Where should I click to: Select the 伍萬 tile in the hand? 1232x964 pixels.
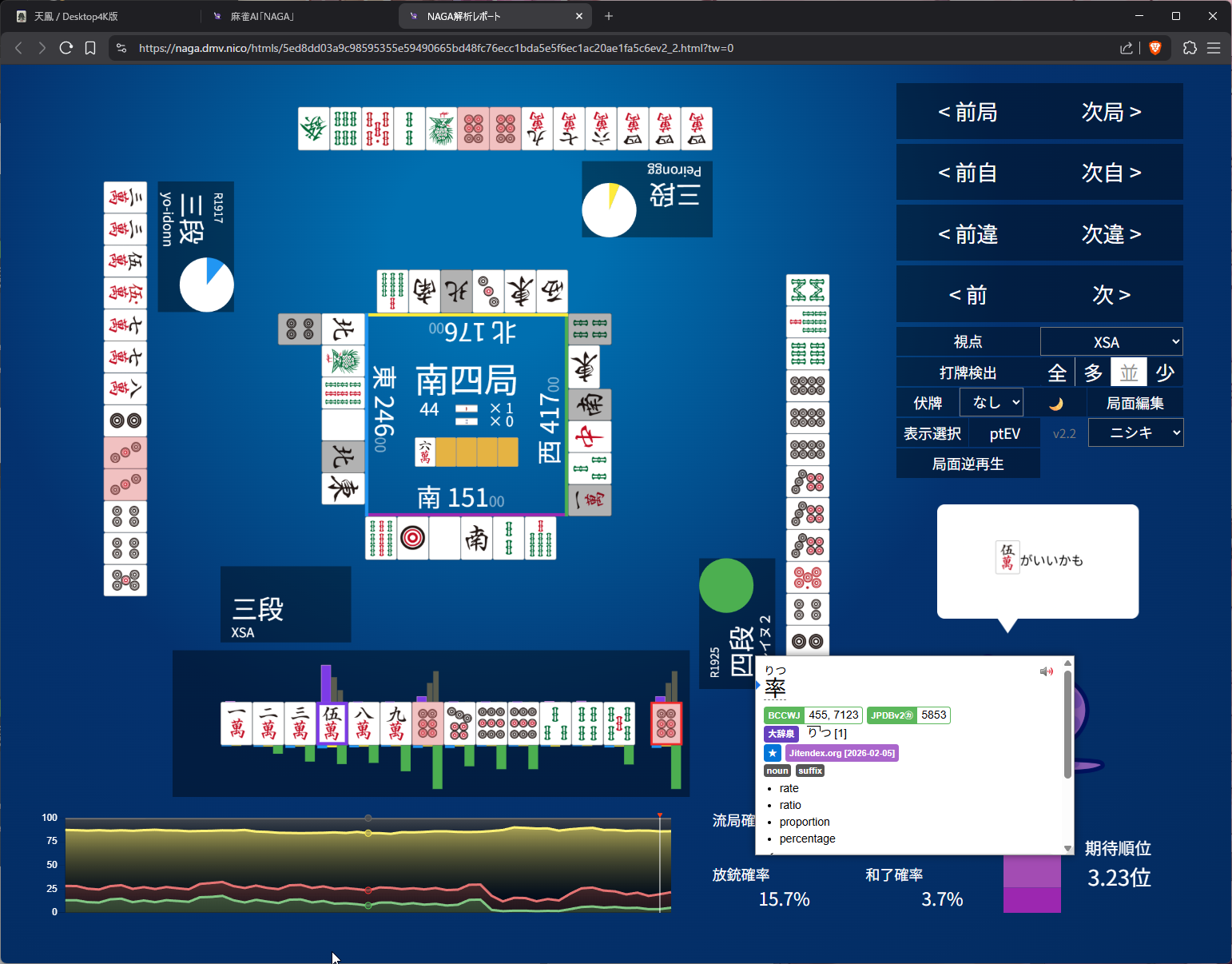332,723
